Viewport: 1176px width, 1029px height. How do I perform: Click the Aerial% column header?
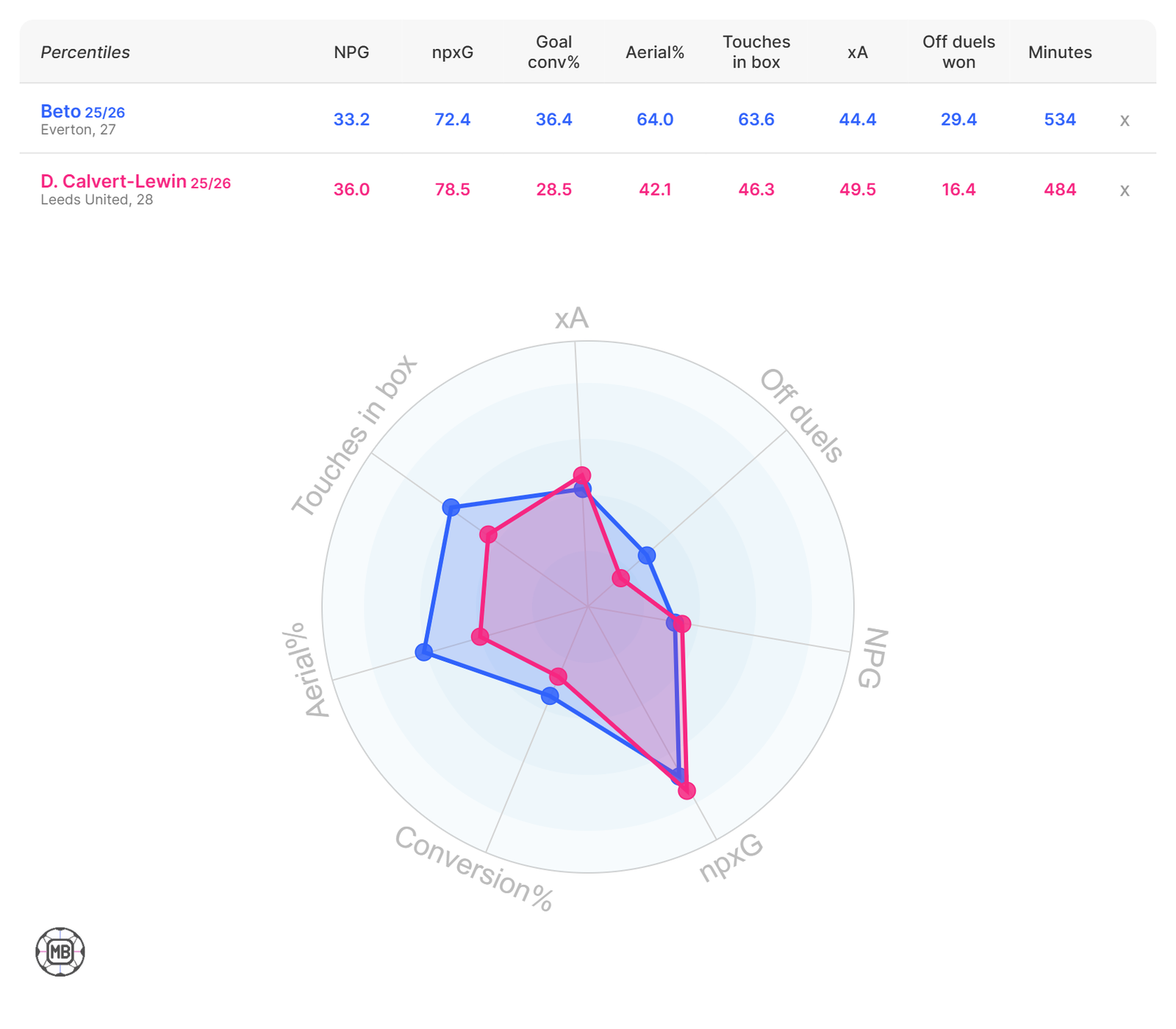click(655, 52)
